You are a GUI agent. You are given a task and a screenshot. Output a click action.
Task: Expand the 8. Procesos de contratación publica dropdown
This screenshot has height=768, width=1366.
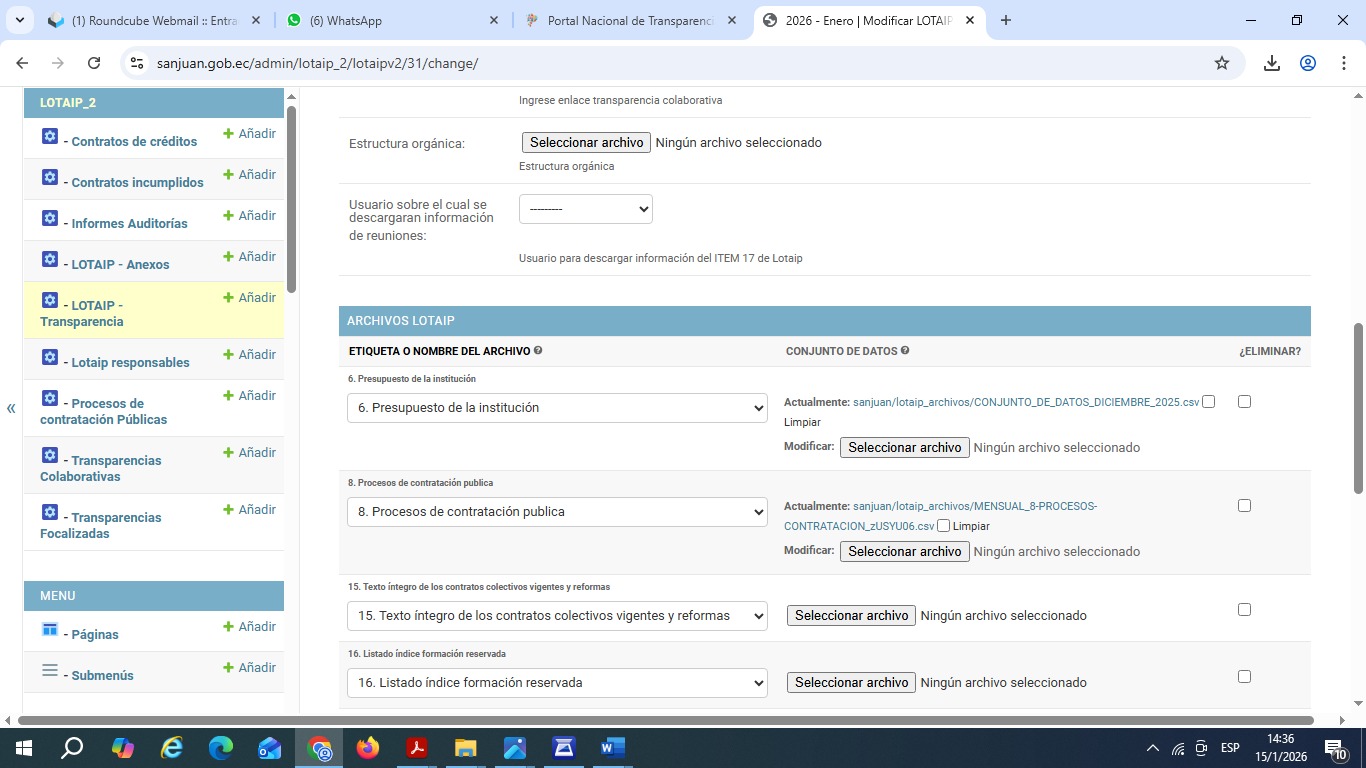point(557,512)
